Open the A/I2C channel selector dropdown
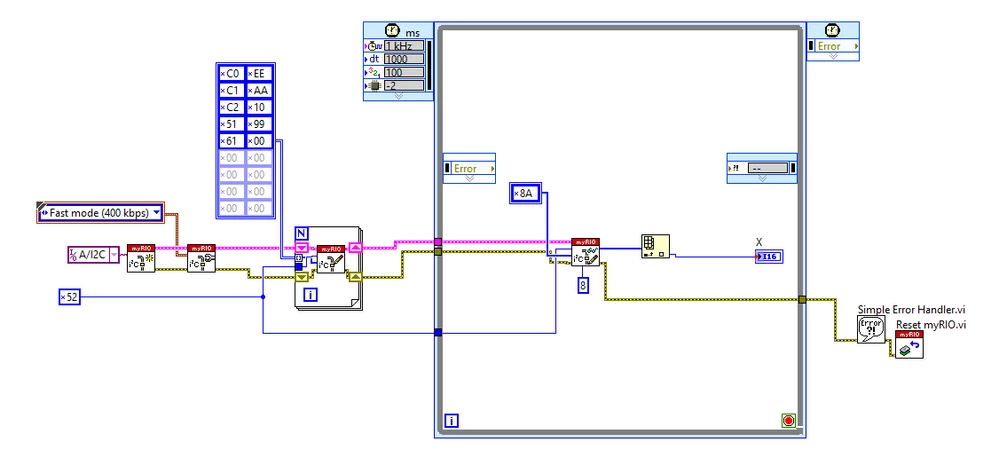This screenshot has height=459, width=999. coord(114,256)
